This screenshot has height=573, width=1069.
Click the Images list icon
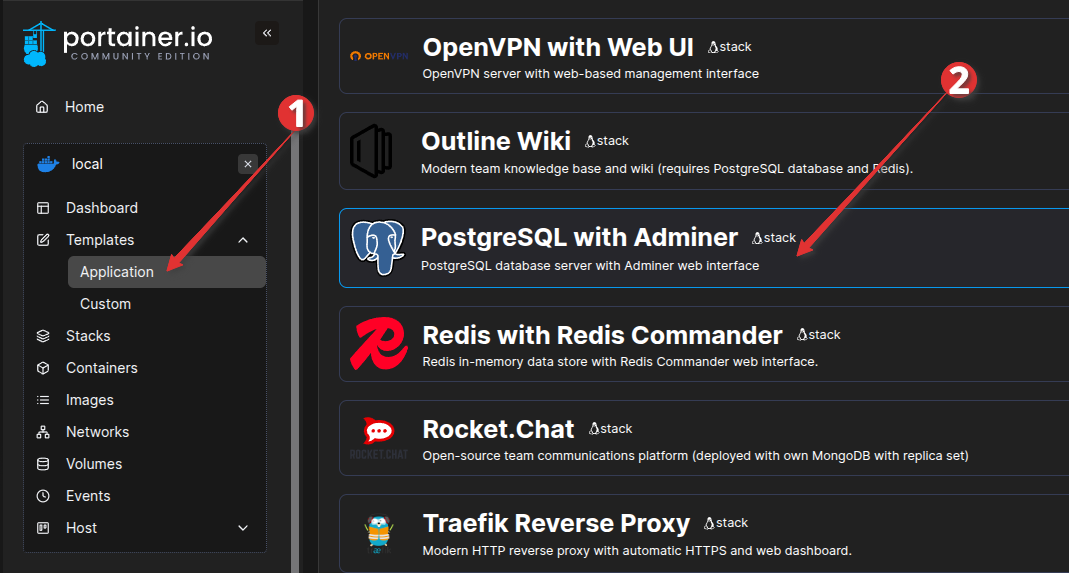pos(43,400)
